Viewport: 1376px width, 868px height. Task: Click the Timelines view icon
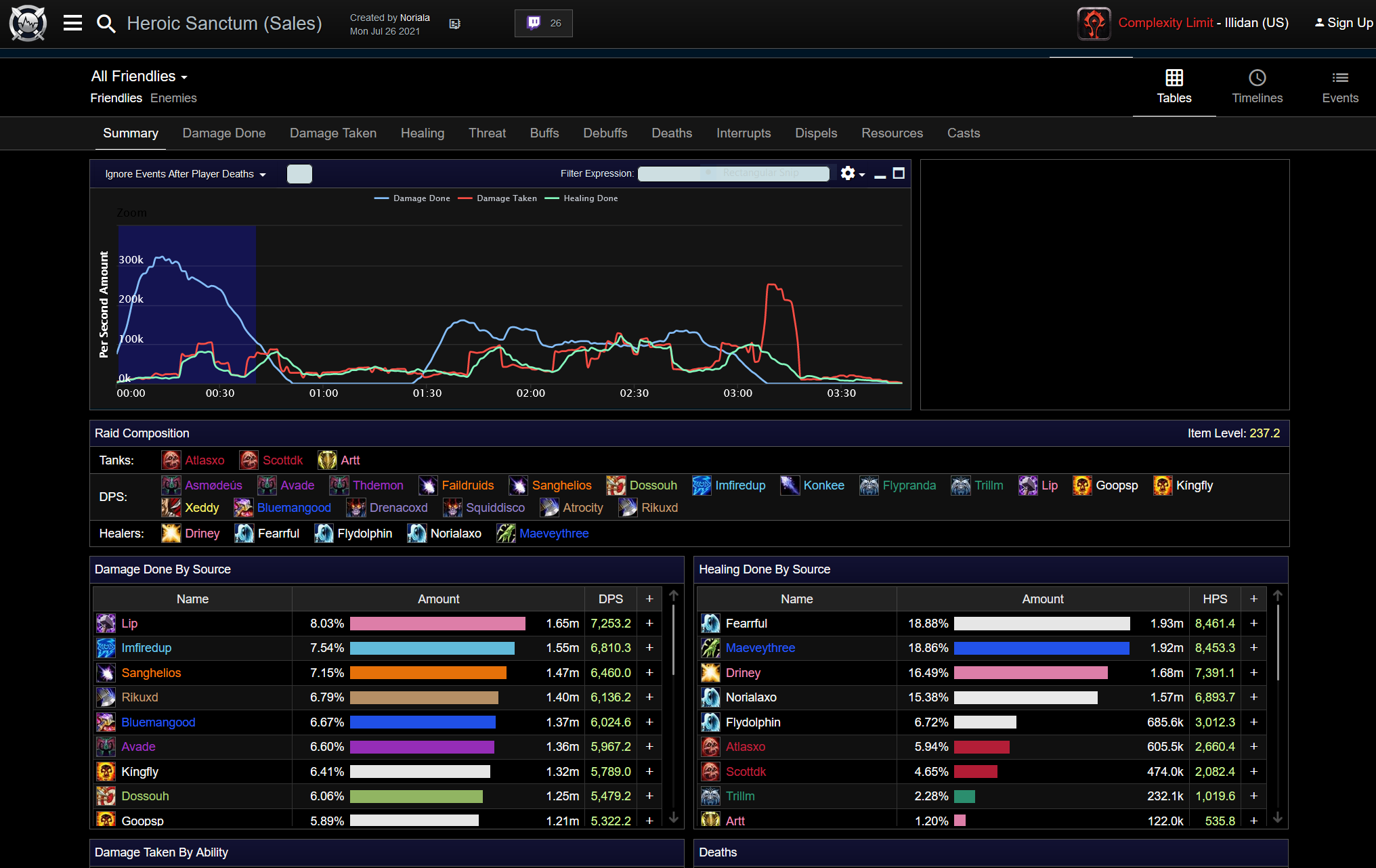tap(1257, 77)
